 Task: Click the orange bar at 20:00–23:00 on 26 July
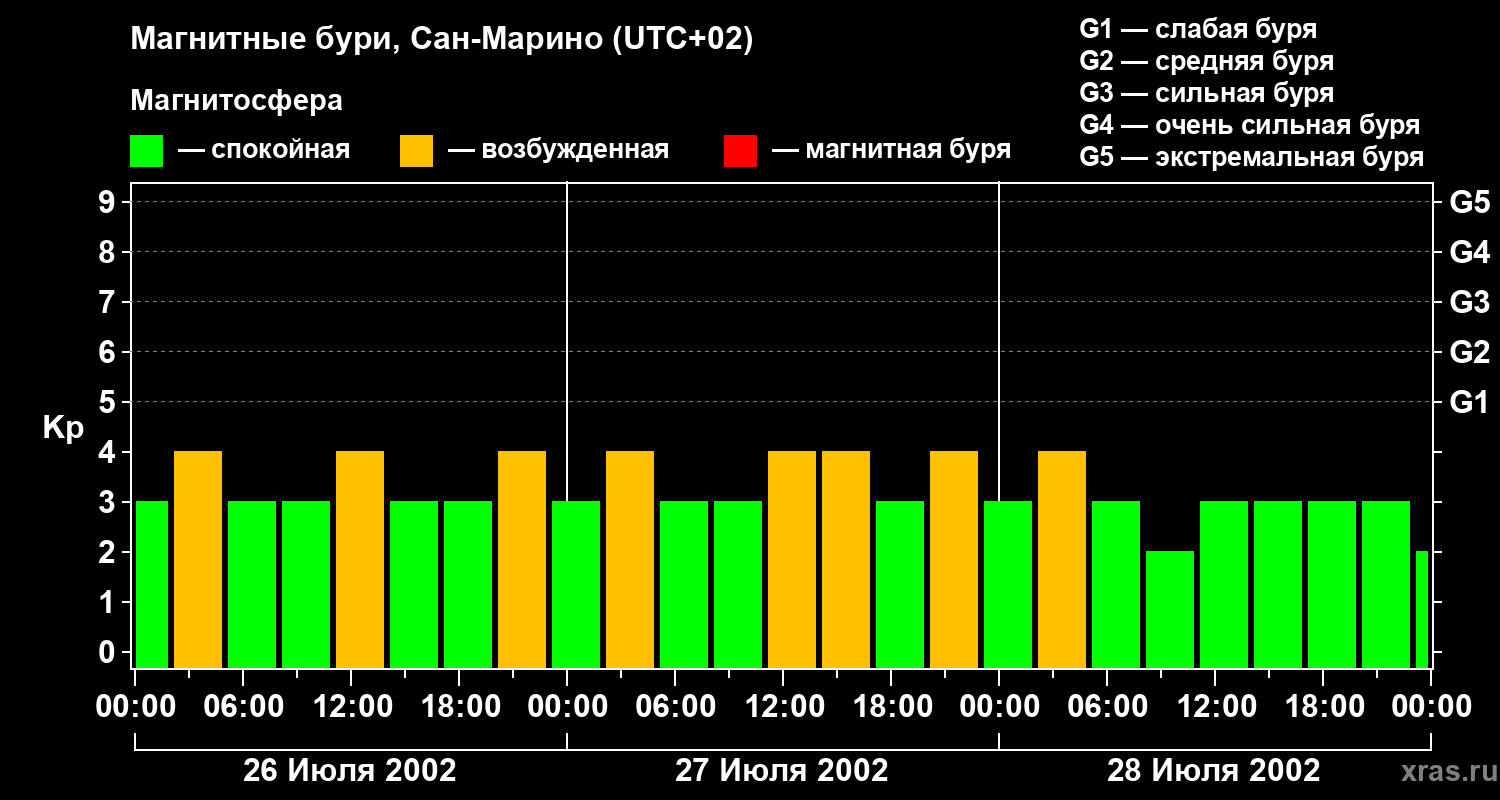tap(522, 560)
